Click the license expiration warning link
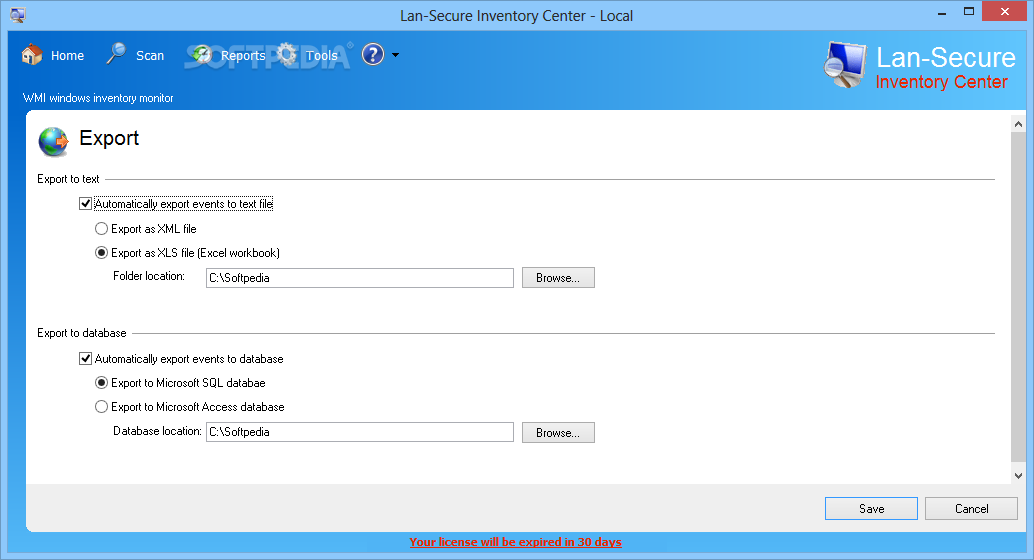1034x560 pixels. (x=515, y=542)
